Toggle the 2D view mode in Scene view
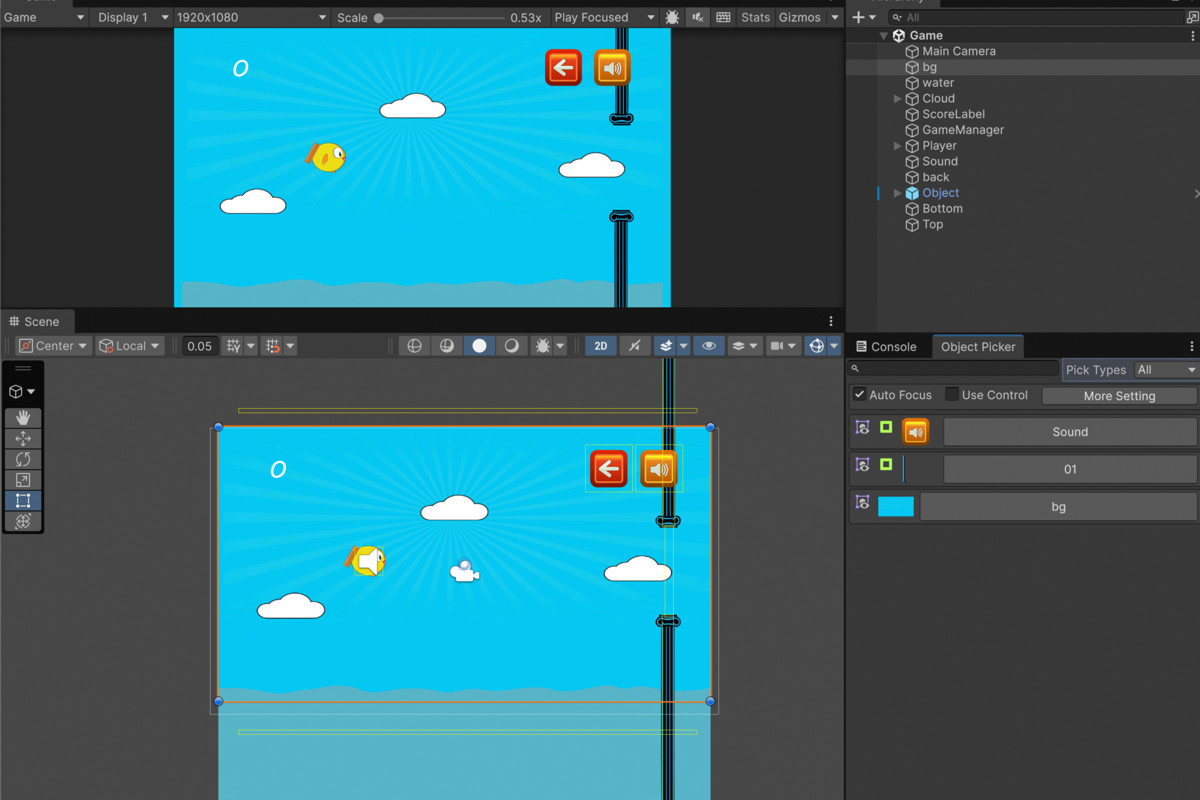Screen dimensions: 1200x800 (x=600, y=345)
